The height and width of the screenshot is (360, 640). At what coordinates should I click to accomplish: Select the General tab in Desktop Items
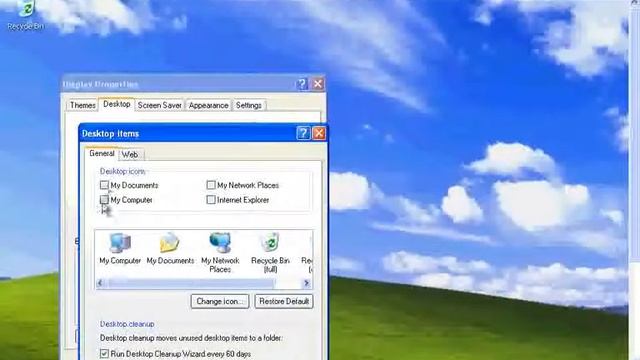coord(102,153)
